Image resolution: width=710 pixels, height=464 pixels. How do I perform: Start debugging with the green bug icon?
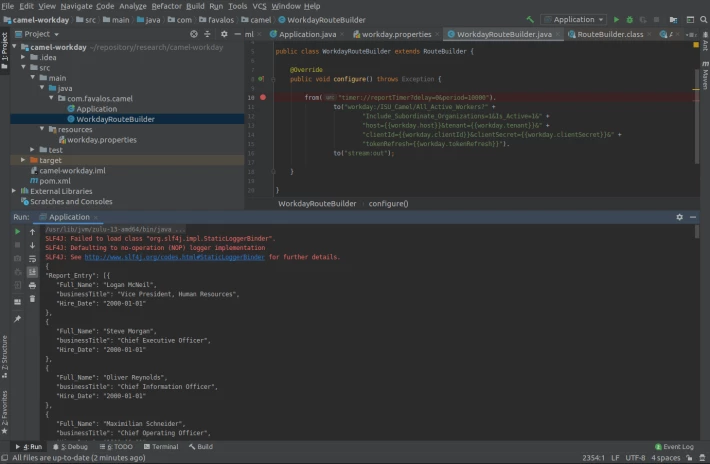(x=629, y=19)
